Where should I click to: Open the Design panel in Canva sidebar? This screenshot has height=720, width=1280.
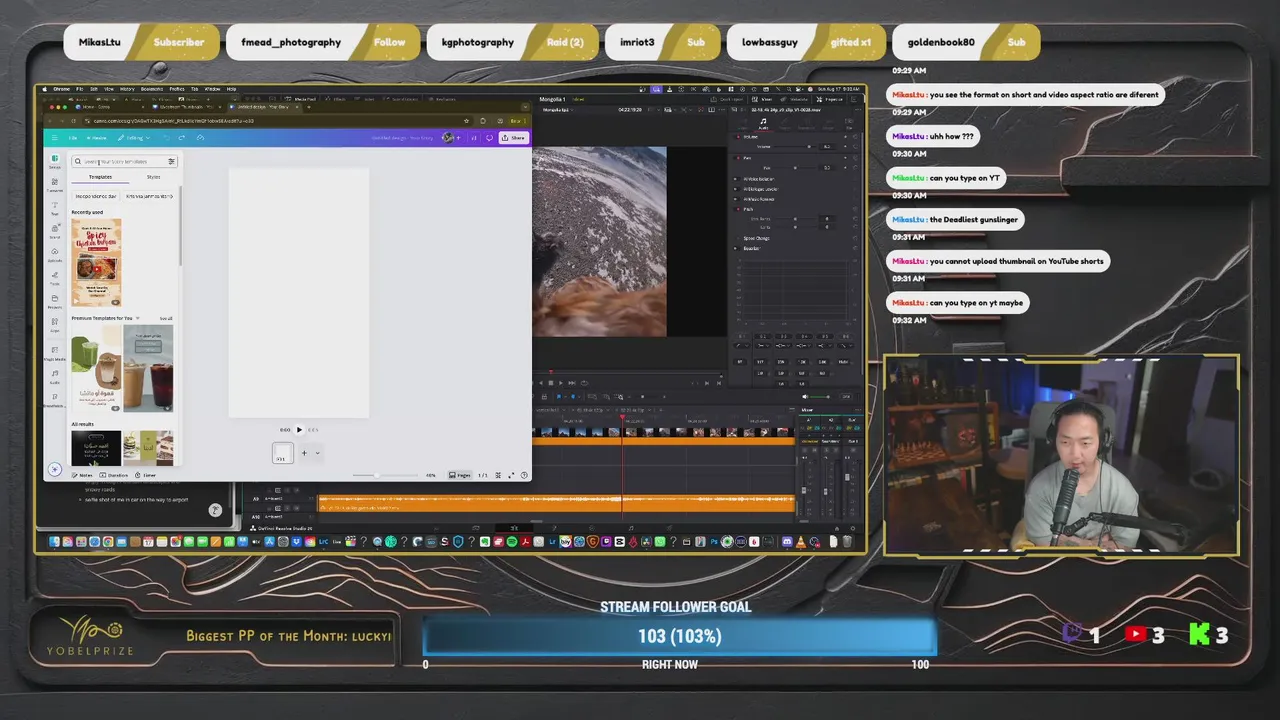(55, 162)
